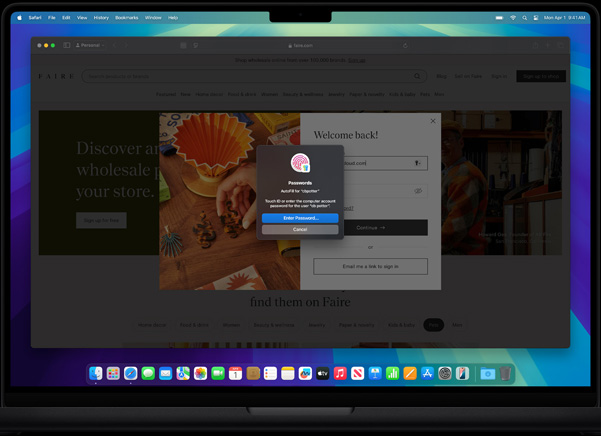Launch the Mail app in the Dock

point(166,373)
